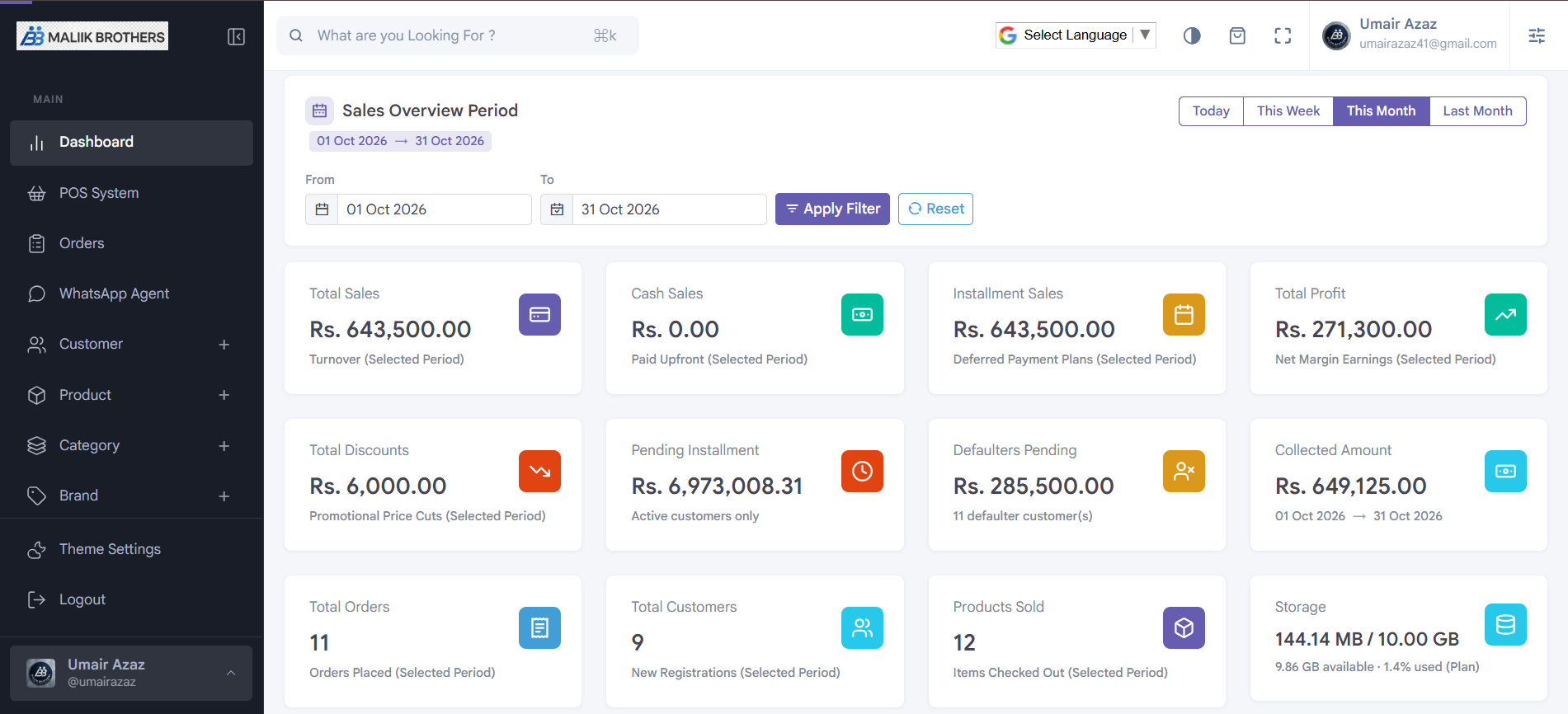Image resolution: width=1568 pixels, height=714 pixels.
Task: Expand the Customer submenu
Action: click(224, 345)
